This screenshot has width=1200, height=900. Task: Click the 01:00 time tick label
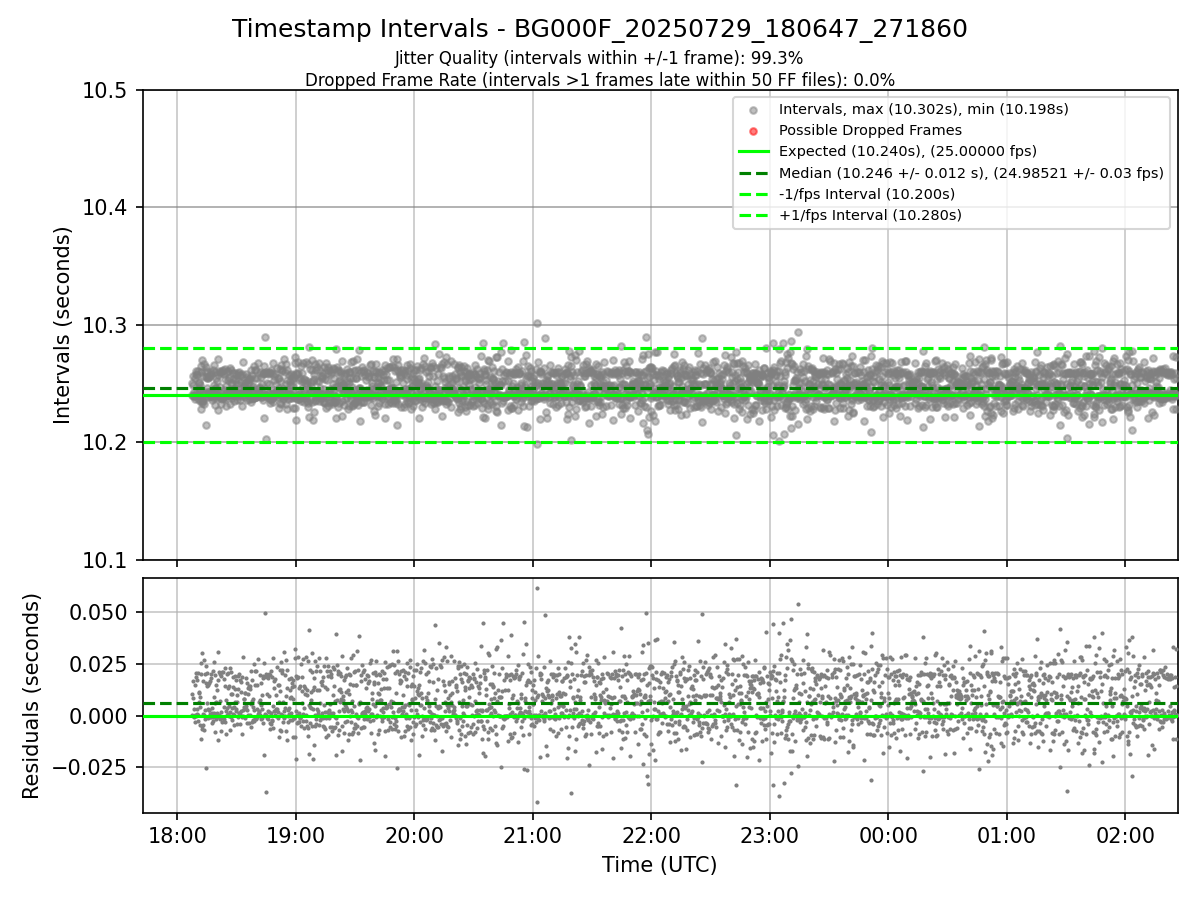(1006, 834)
